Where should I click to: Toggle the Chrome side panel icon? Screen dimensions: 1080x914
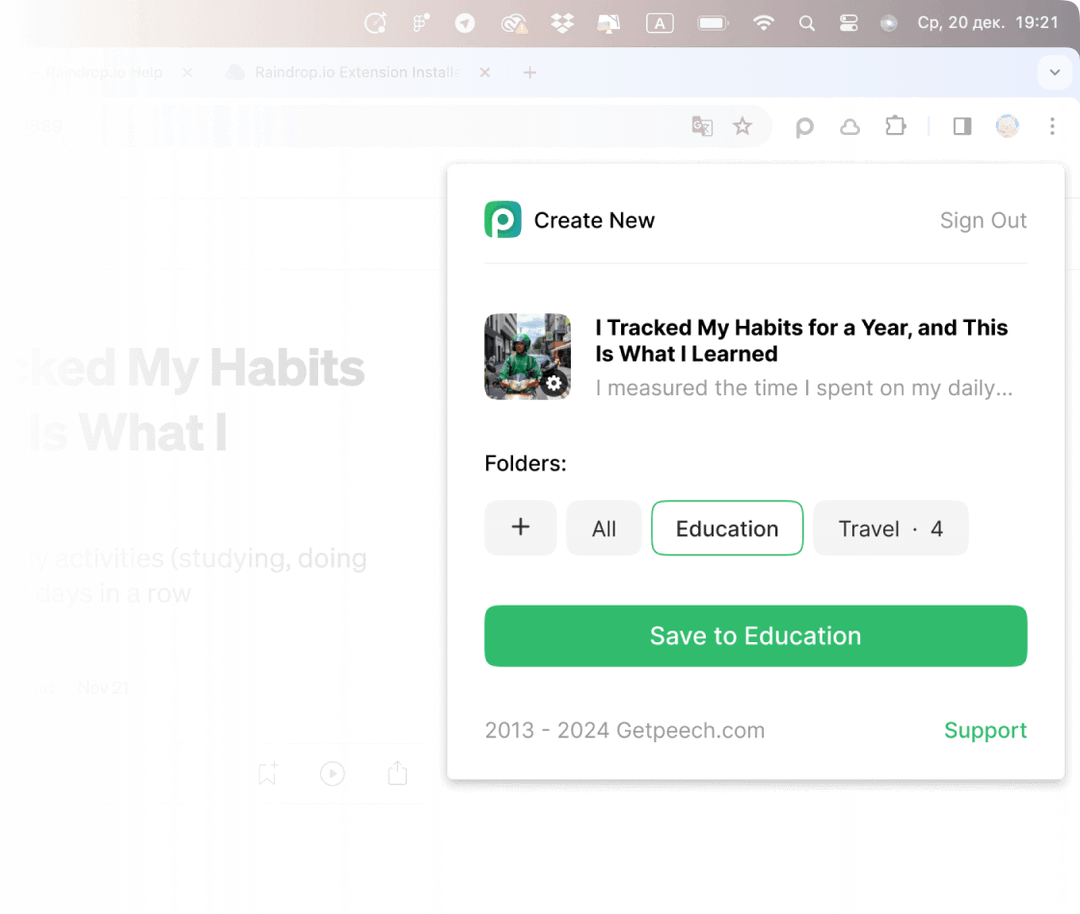[962, 126]
